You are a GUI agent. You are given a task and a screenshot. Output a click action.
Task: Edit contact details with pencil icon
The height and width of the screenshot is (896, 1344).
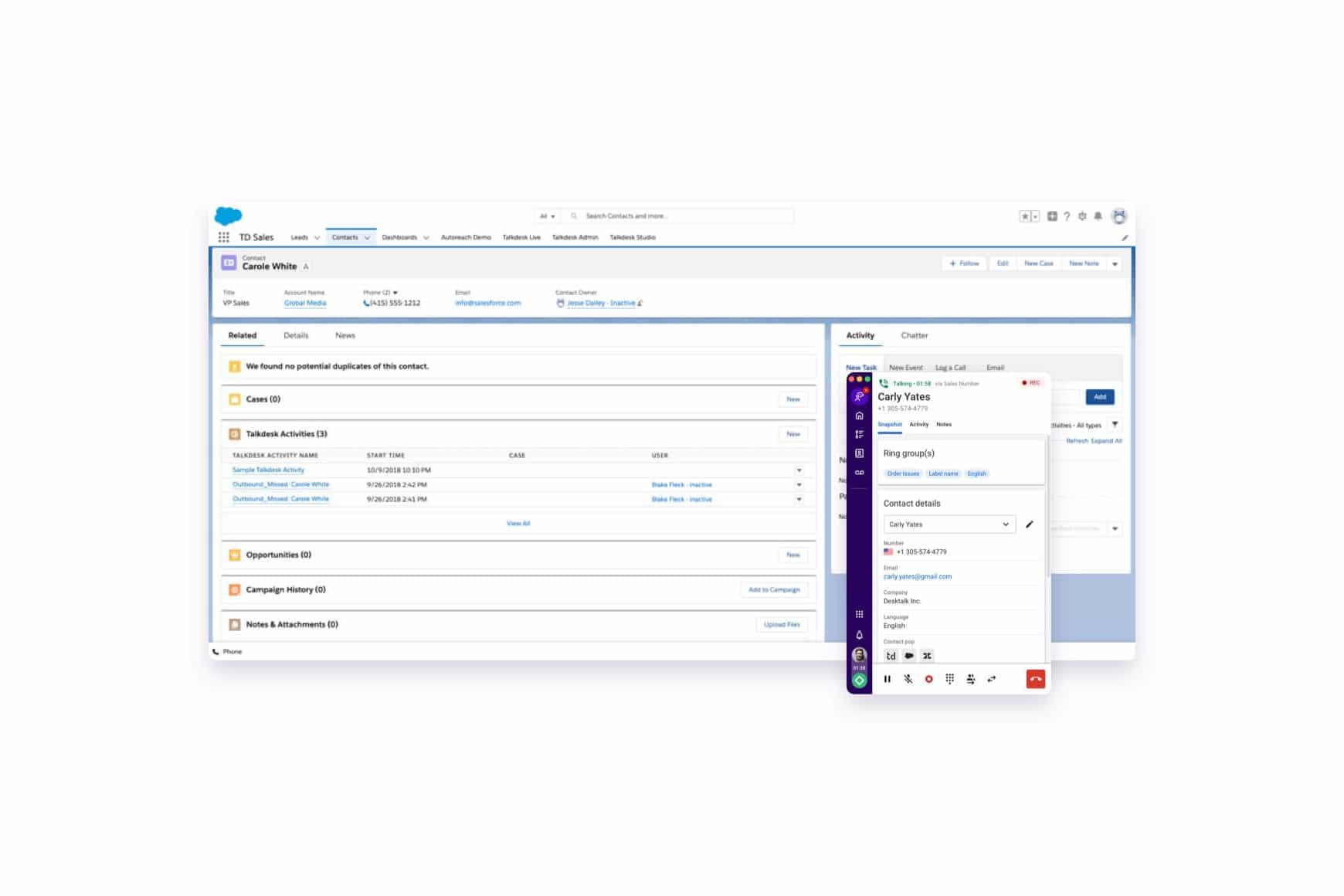pyautogui.click(x=1029, y=524)
